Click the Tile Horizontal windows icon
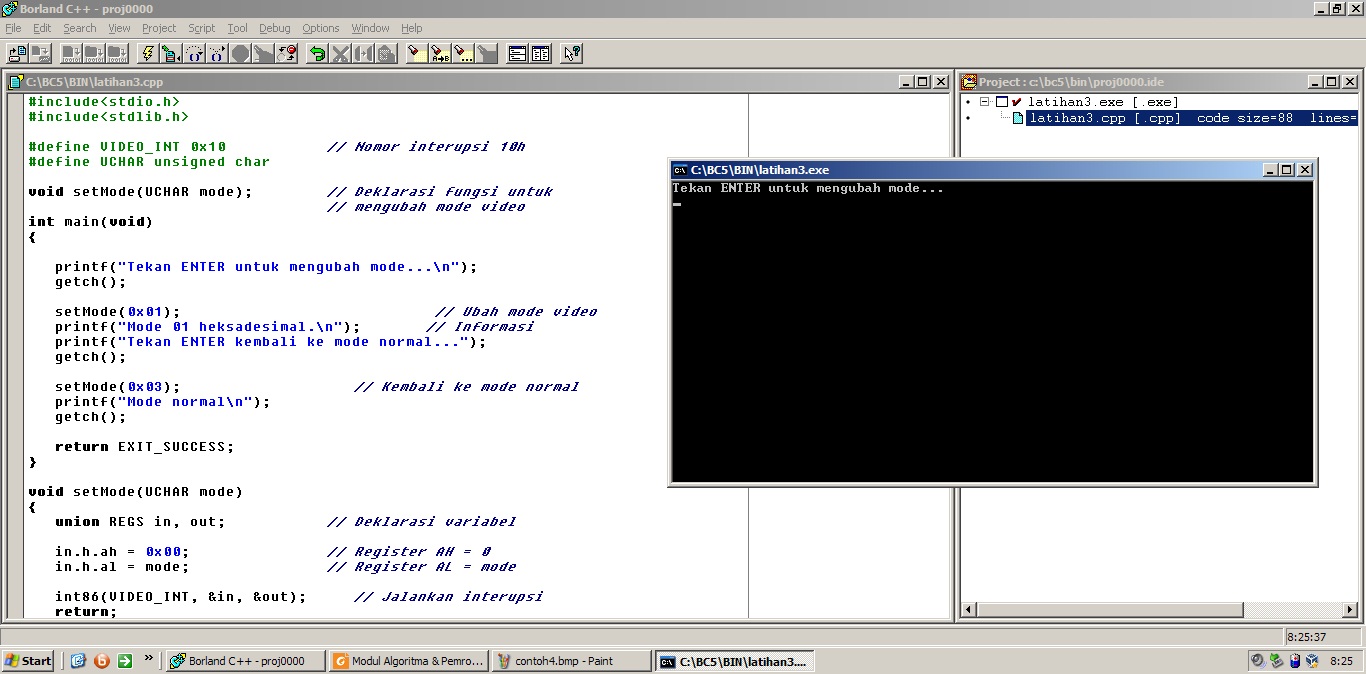 (517, 53)
